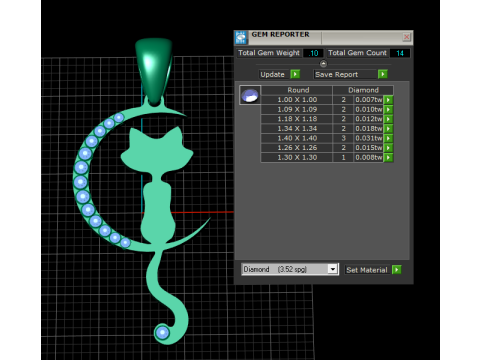Click the Gem Reporter title bar icon
The image size is (480, 360).
(241, 37)
